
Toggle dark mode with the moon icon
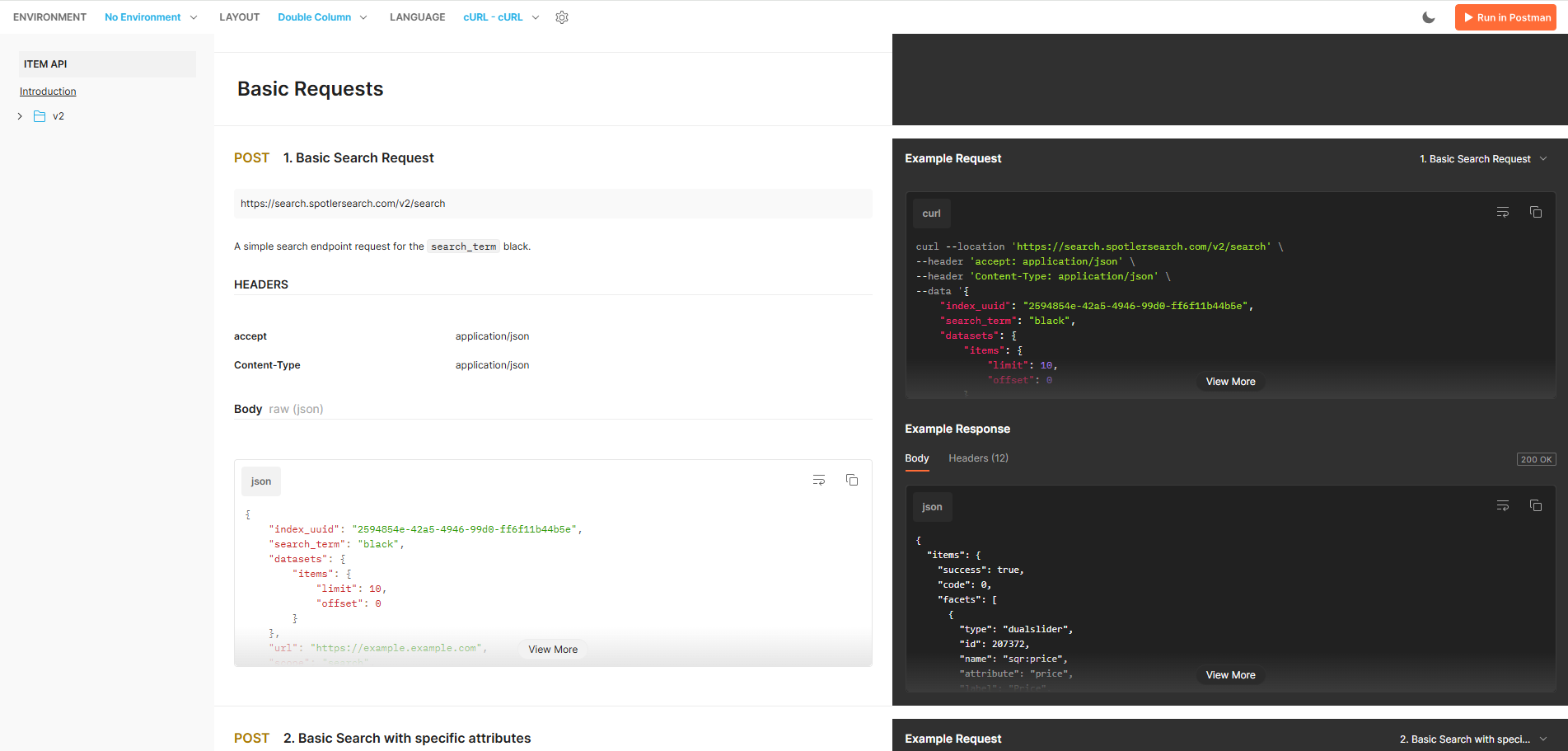pos(1429,17)
